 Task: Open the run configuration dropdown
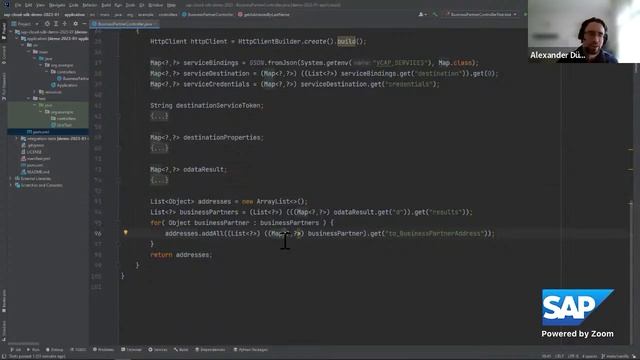481,14
